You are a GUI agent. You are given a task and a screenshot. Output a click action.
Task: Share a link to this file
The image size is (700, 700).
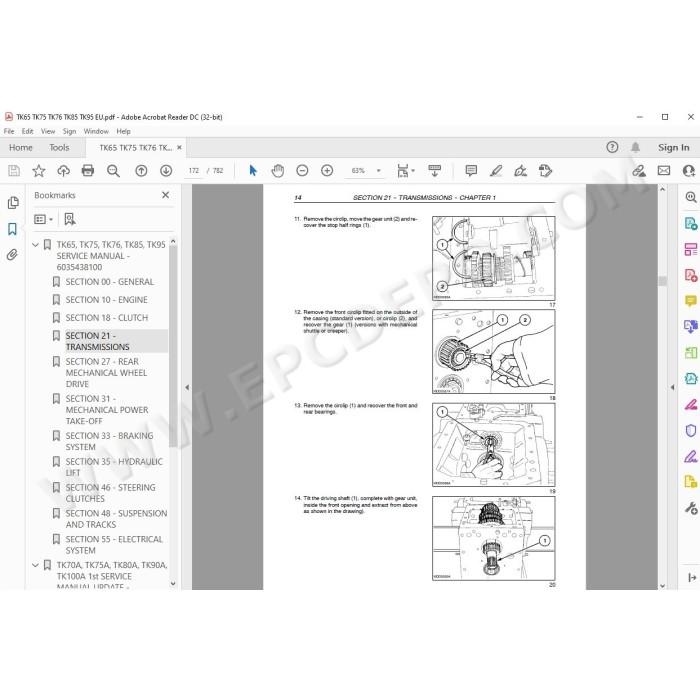639,171
